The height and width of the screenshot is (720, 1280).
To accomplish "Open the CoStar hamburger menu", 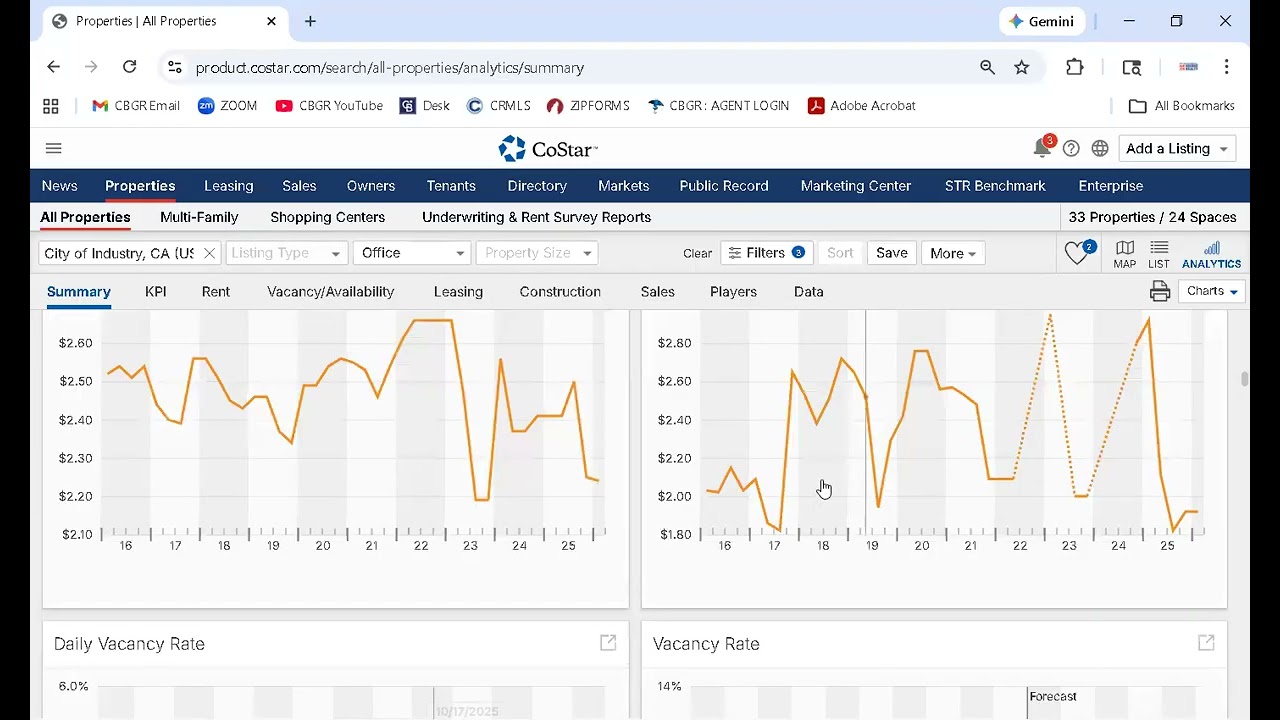I will 54,149.
